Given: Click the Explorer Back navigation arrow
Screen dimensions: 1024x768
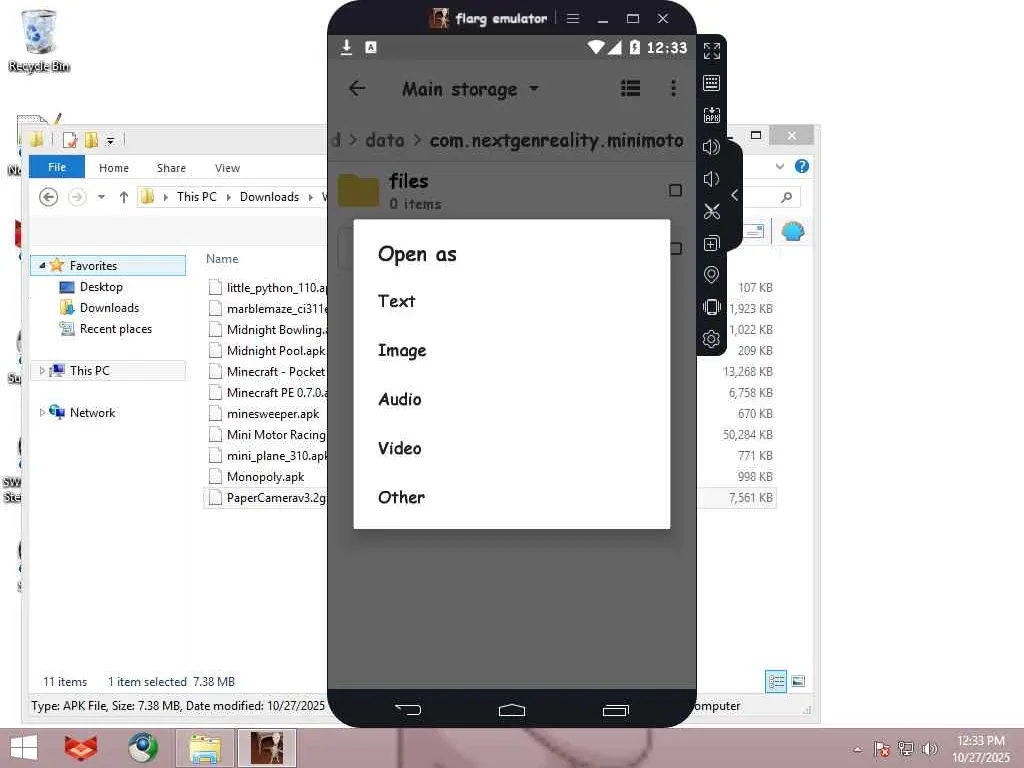Looking at the screenshot, I should 48,197.
